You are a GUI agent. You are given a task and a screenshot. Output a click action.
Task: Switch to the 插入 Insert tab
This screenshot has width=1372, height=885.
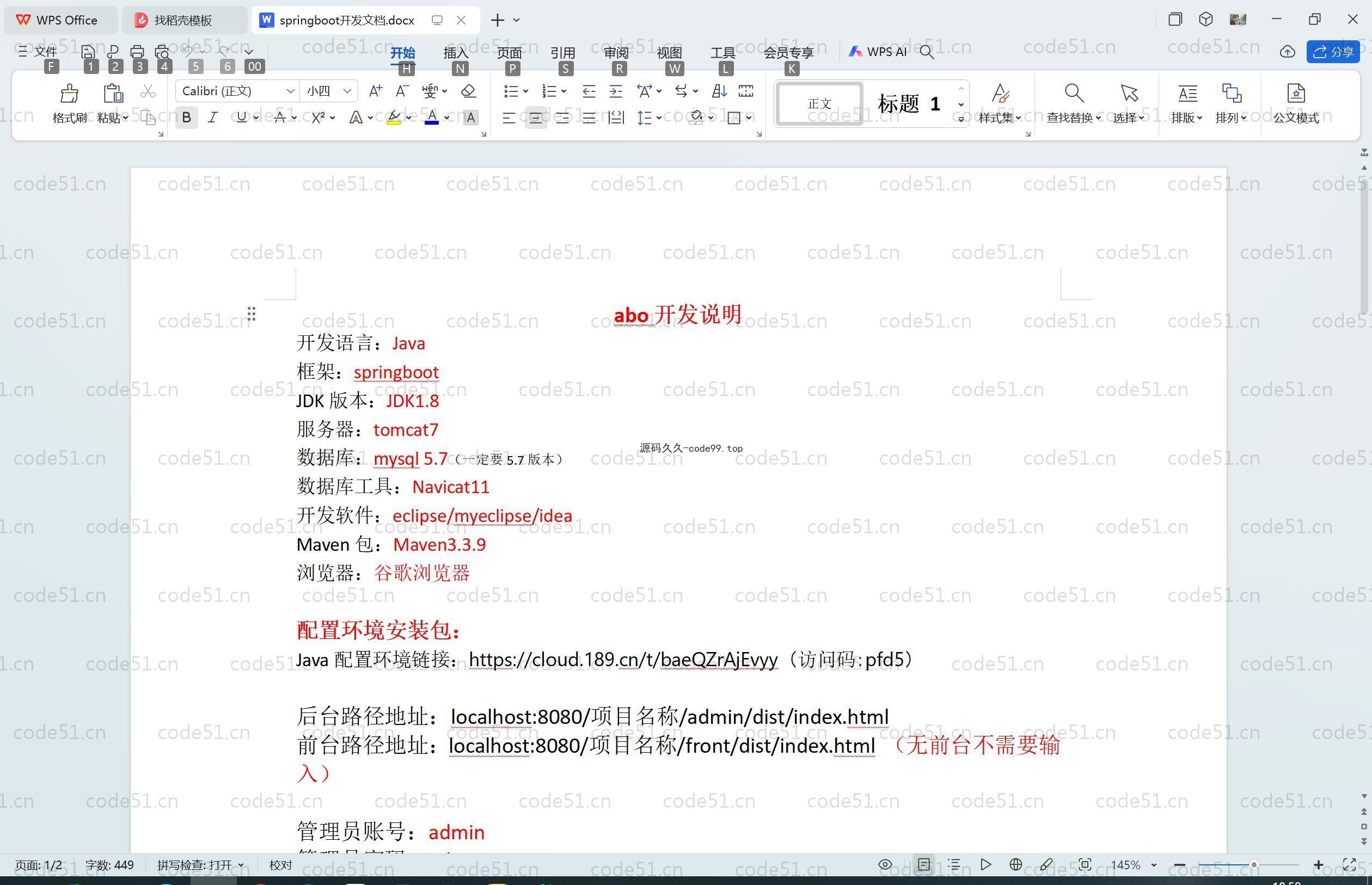point(456,52)
